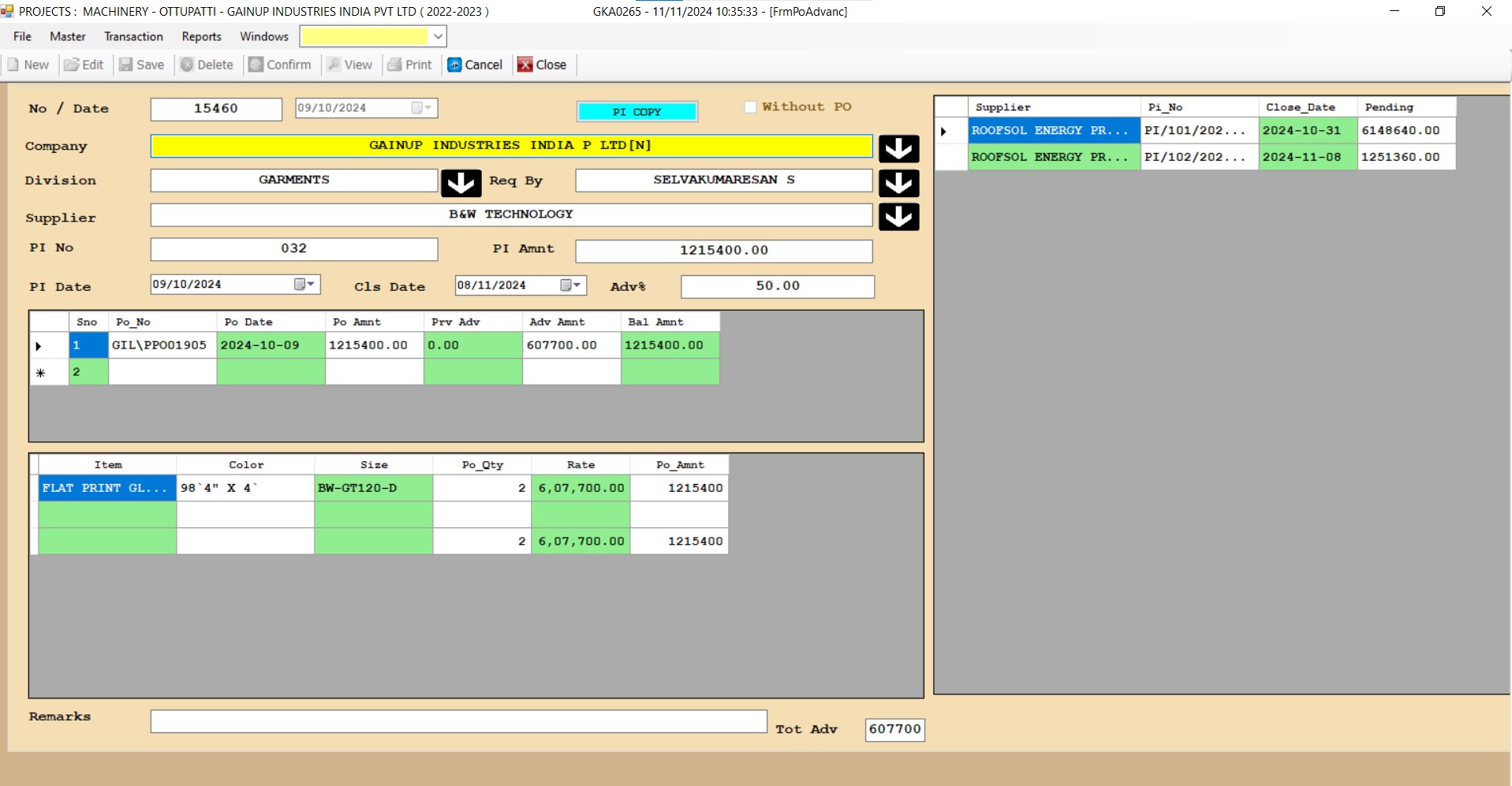Click the cyan PI COPY button
This screenshot has width=1512, height=786.
click(637, 112)
